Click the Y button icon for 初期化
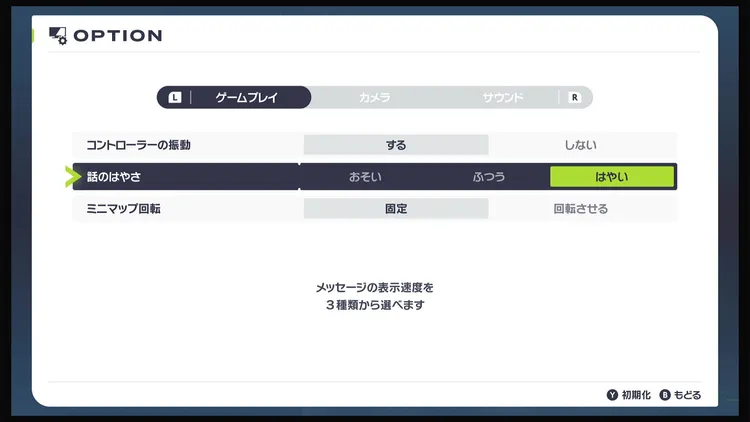750x422 pixels. click(612, 395)
